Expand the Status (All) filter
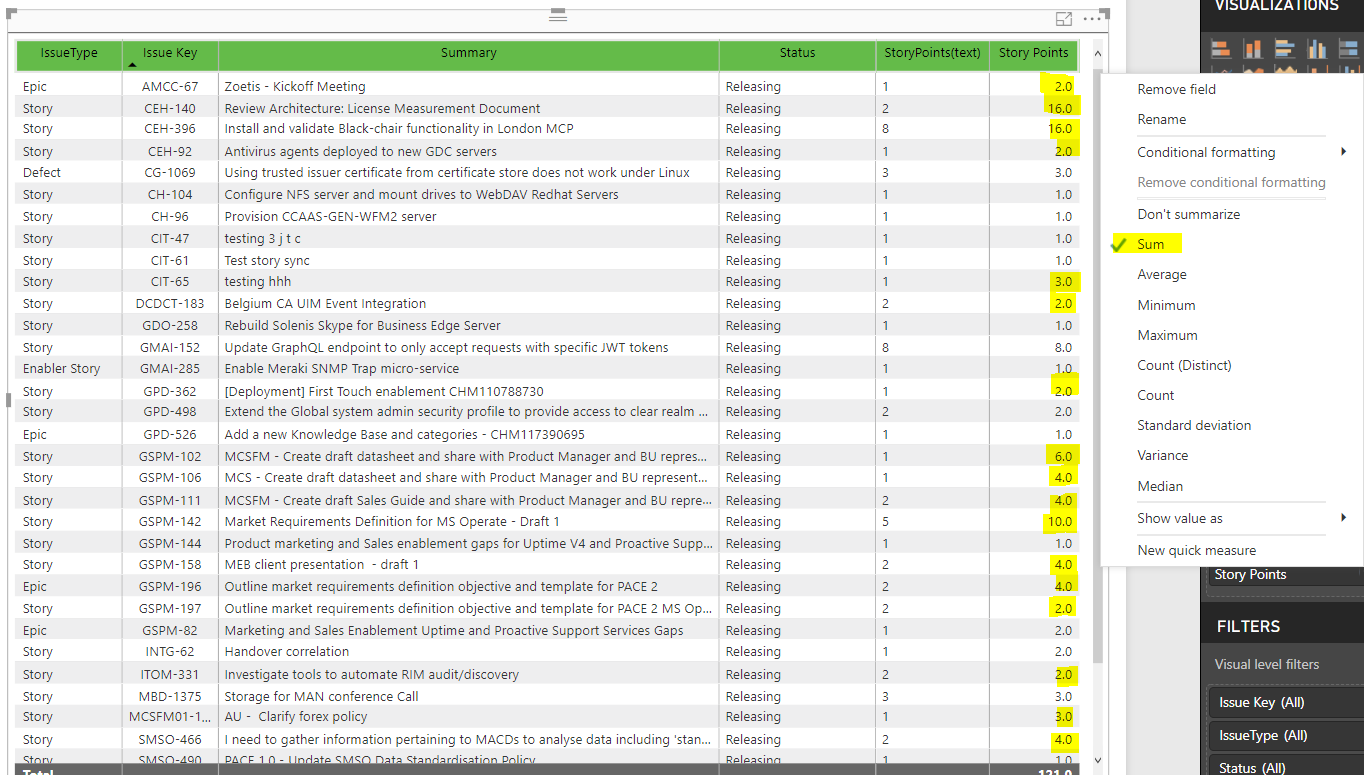Screen dimensions: 1364x775 [1285, 767]
